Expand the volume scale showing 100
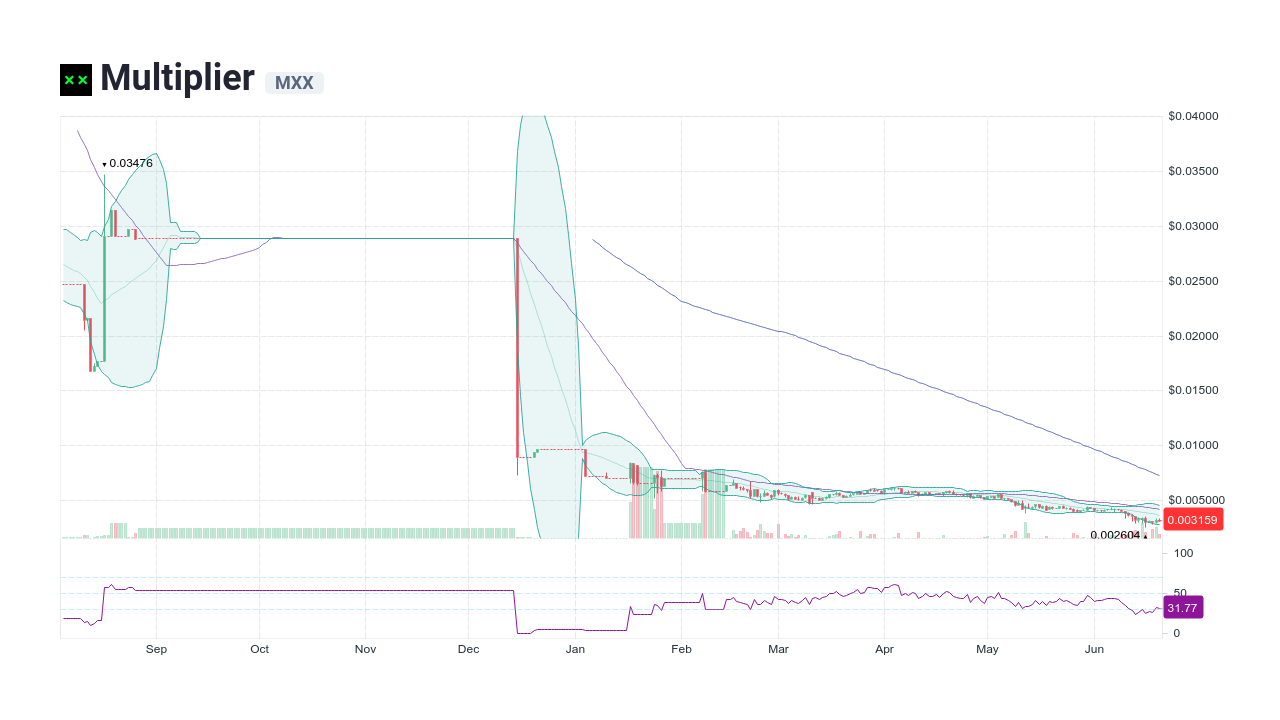Image resolution: width=1280 pixels, height=720 pixels. pyautogui.click(x=1186, y=551)
